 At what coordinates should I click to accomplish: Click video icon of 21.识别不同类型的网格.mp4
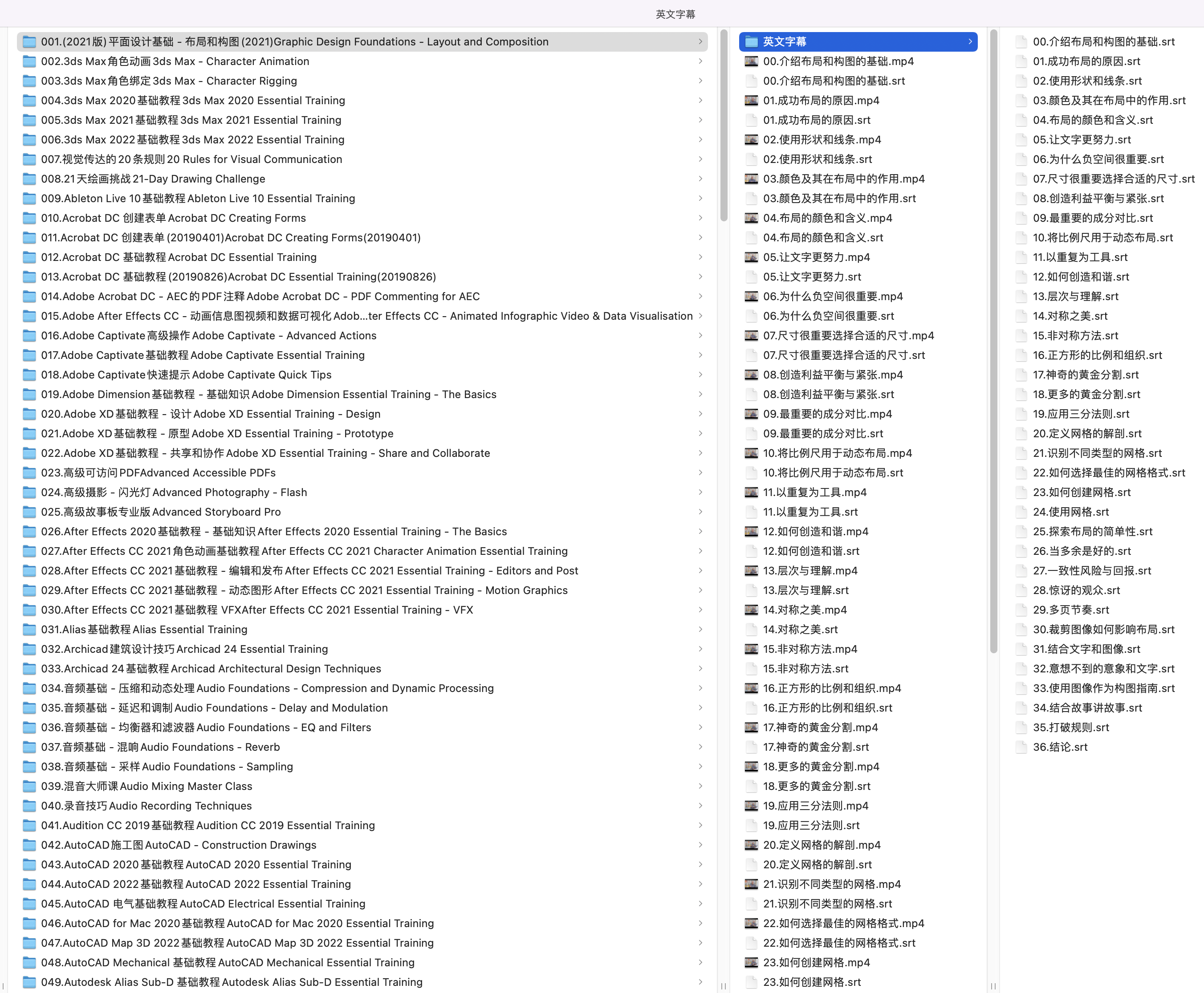tap(752, 884)
